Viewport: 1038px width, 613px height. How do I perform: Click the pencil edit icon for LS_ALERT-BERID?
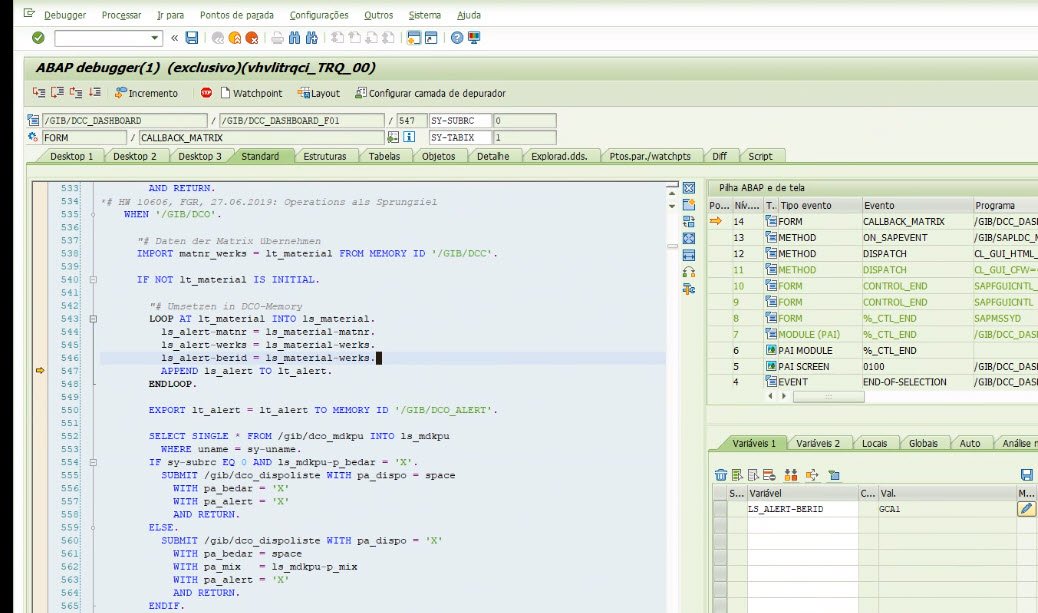(1026, 509)
